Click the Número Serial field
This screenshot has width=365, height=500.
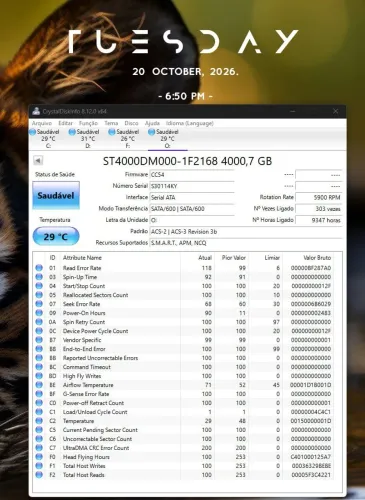(x=192, y=186)
